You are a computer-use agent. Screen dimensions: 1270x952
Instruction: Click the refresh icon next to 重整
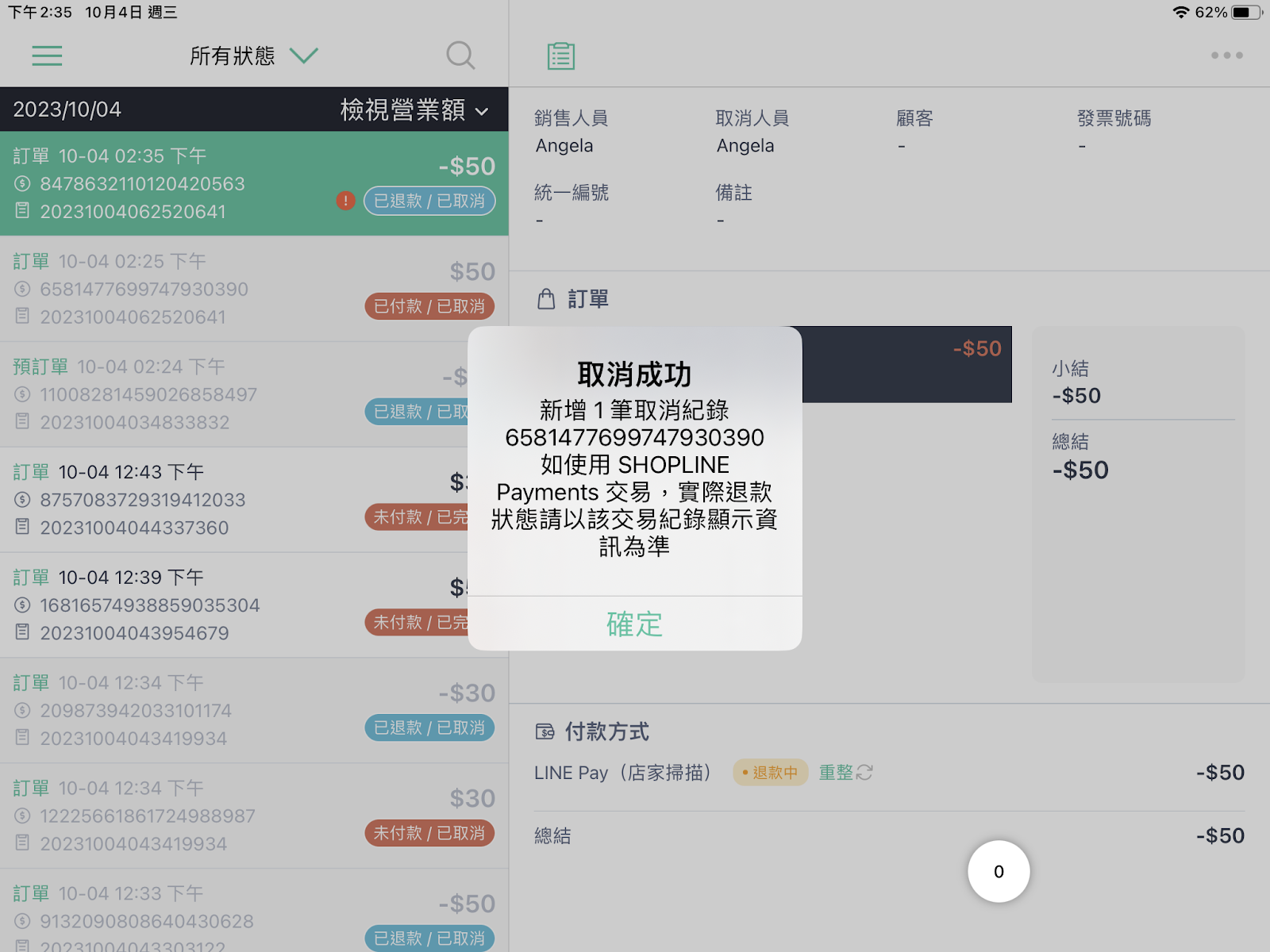[x=864, y=772]
